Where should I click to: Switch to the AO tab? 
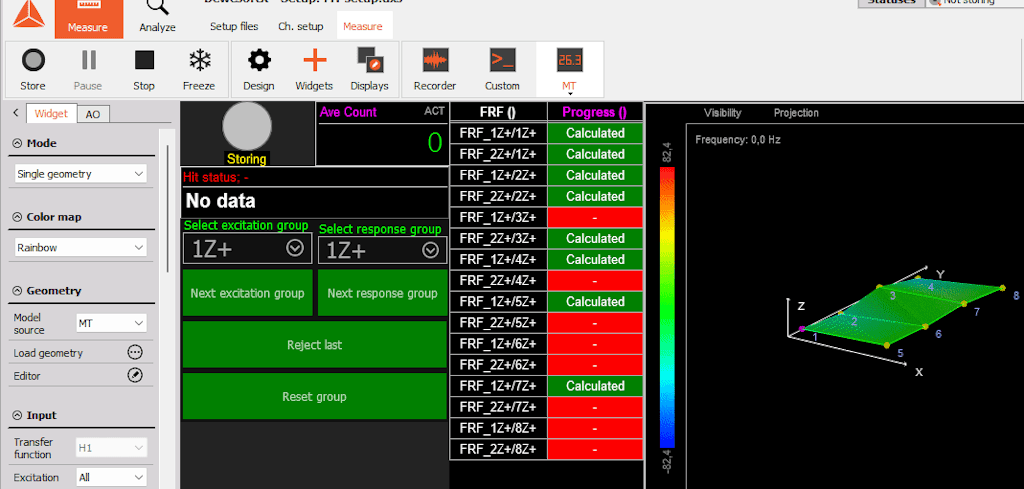pyautogui.click(x=93, y=114)
